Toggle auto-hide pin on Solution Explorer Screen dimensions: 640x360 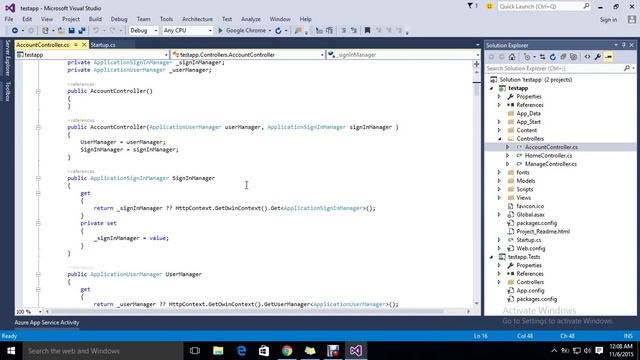tap(624, 45)
